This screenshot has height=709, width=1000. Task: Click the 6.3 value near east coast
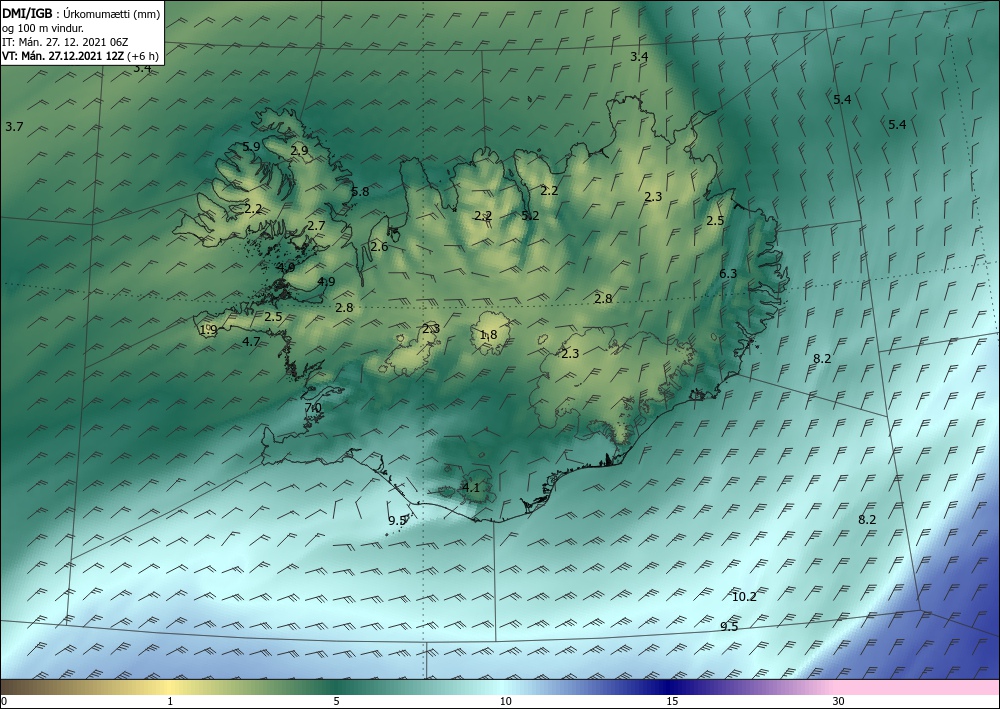pyautogui.click(x=728, y=274)
